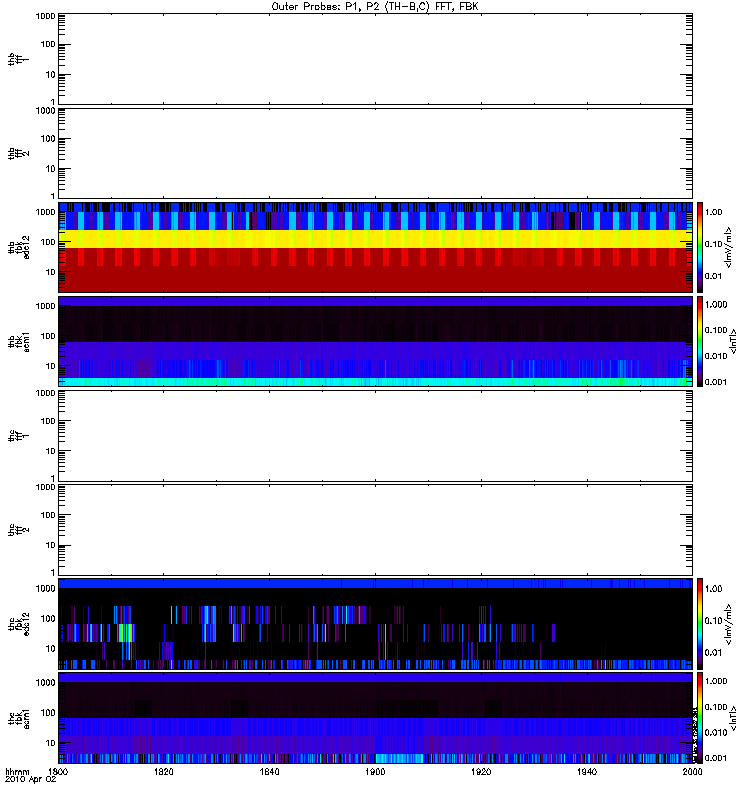Click the thc fbk edc12 spectrogram panel

pos(376,623)
